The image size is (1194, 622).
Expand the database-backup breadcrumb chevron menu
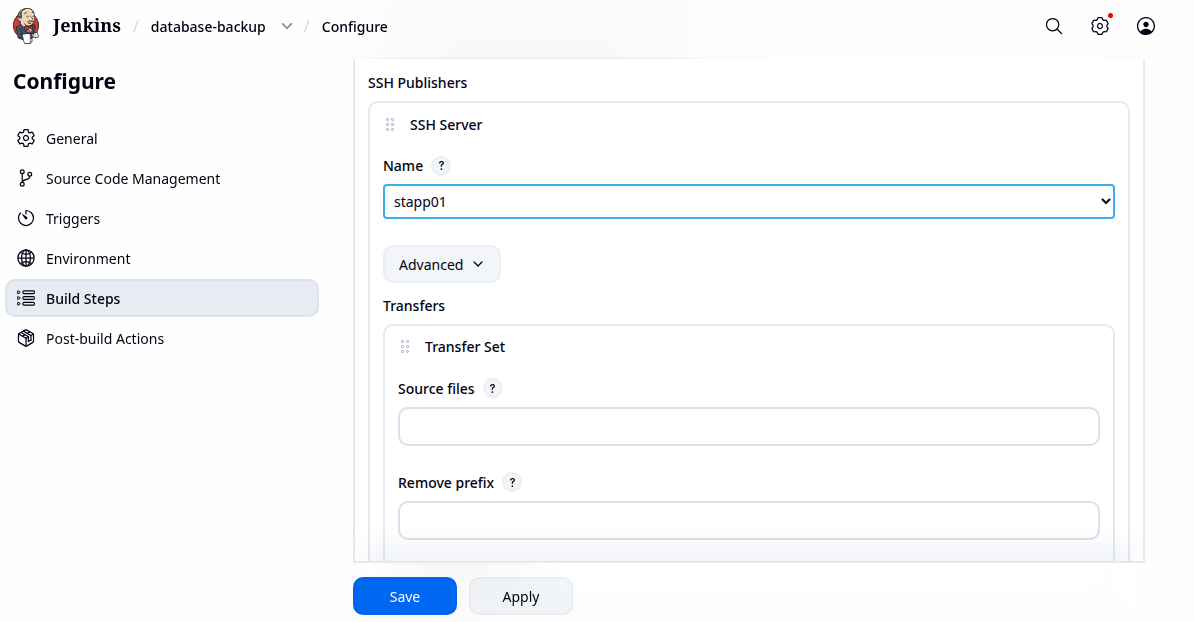[x=287, y=26]
